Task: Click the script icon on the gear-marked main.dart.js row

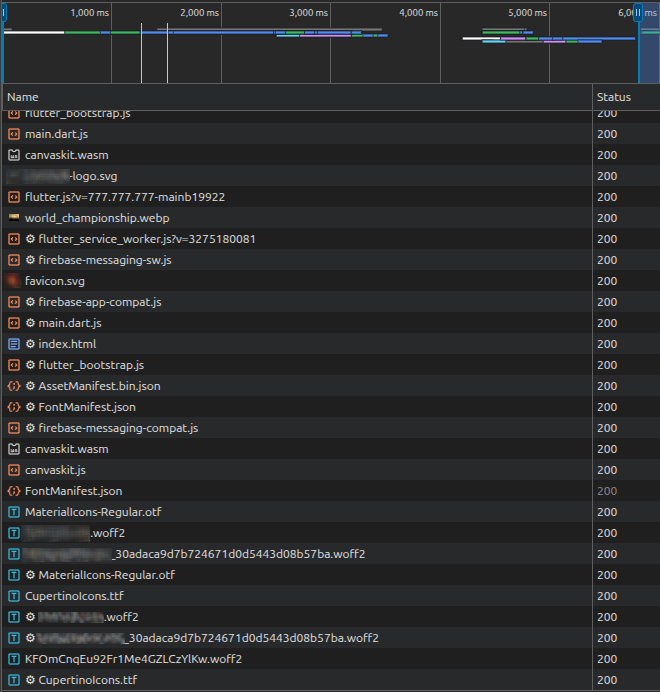Action: tap(14, 323)
